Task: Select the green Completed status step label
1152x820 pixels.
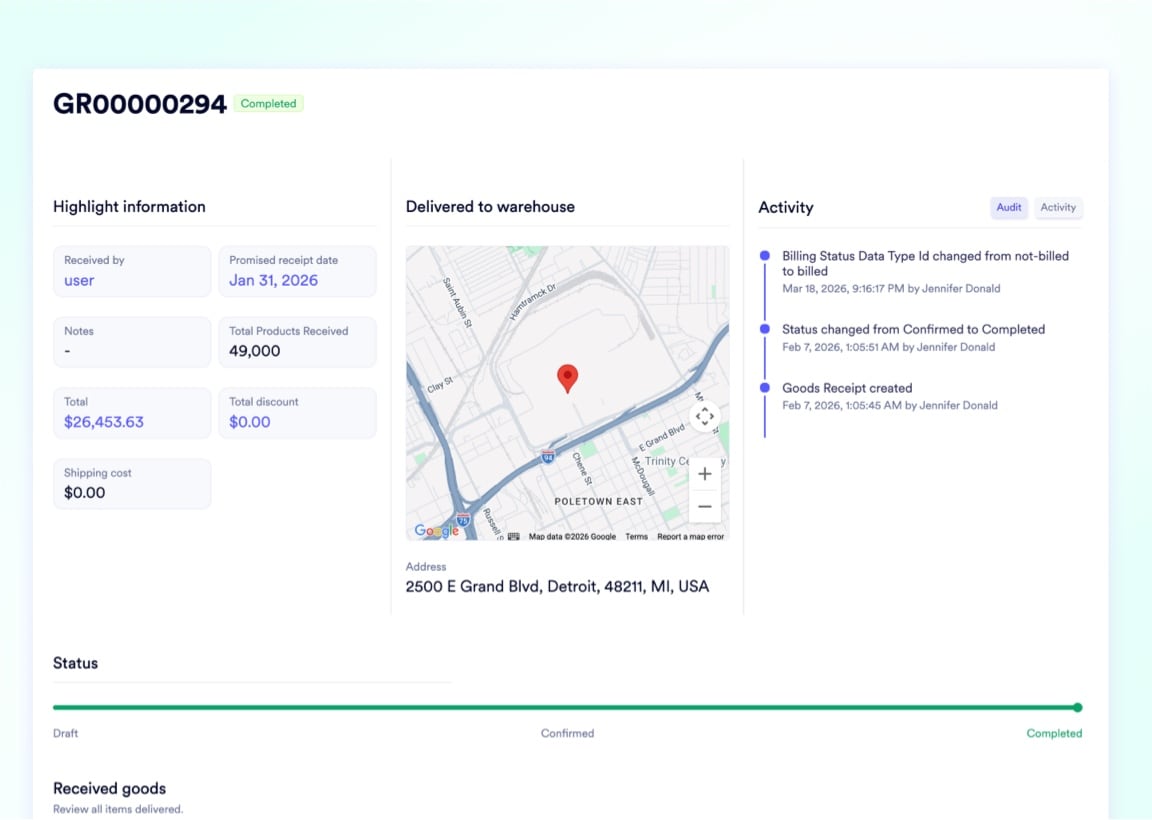Action: (x=1054, y=733)
